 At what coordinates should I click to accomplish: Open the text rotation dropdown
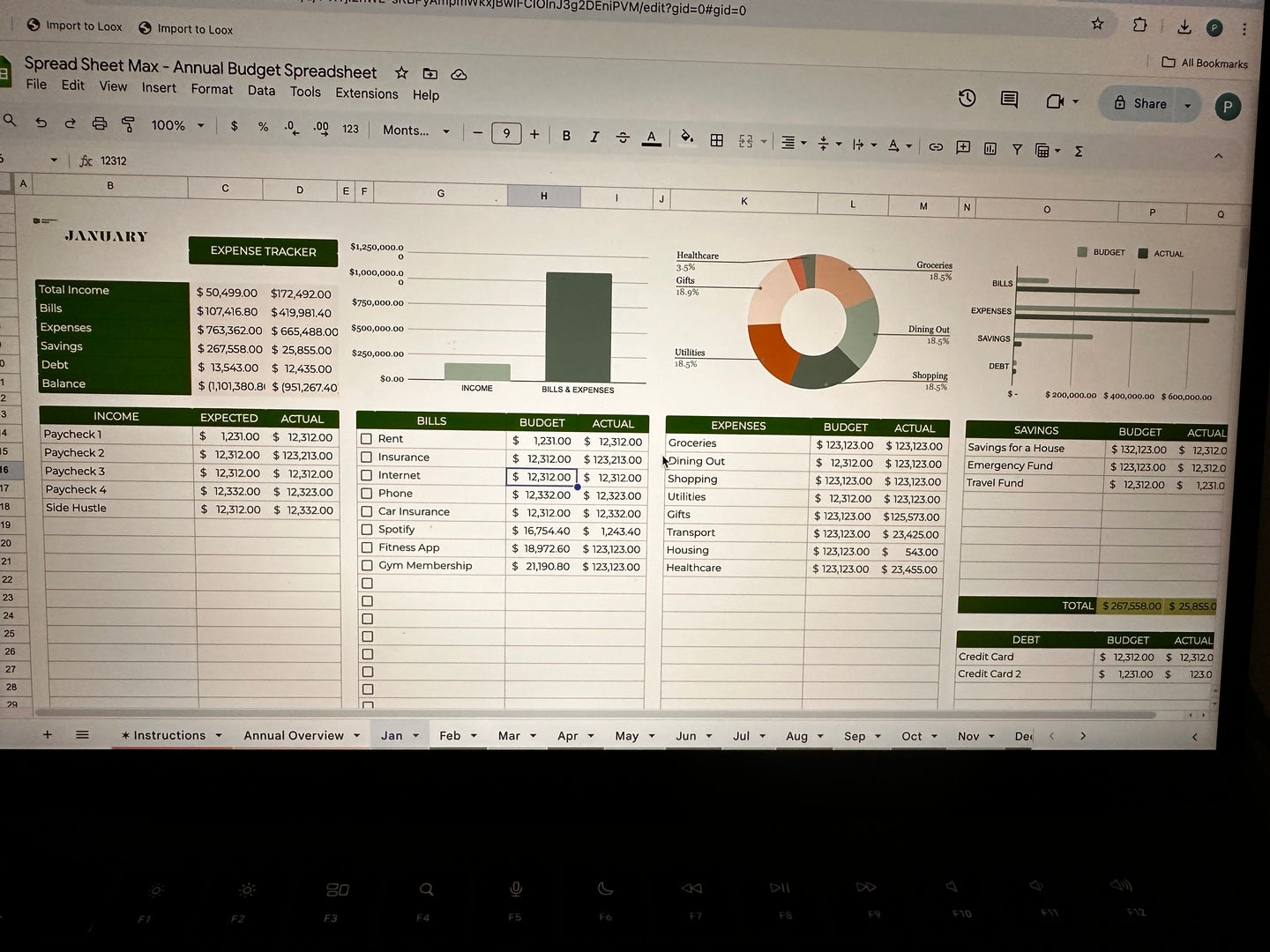point(900,145)
